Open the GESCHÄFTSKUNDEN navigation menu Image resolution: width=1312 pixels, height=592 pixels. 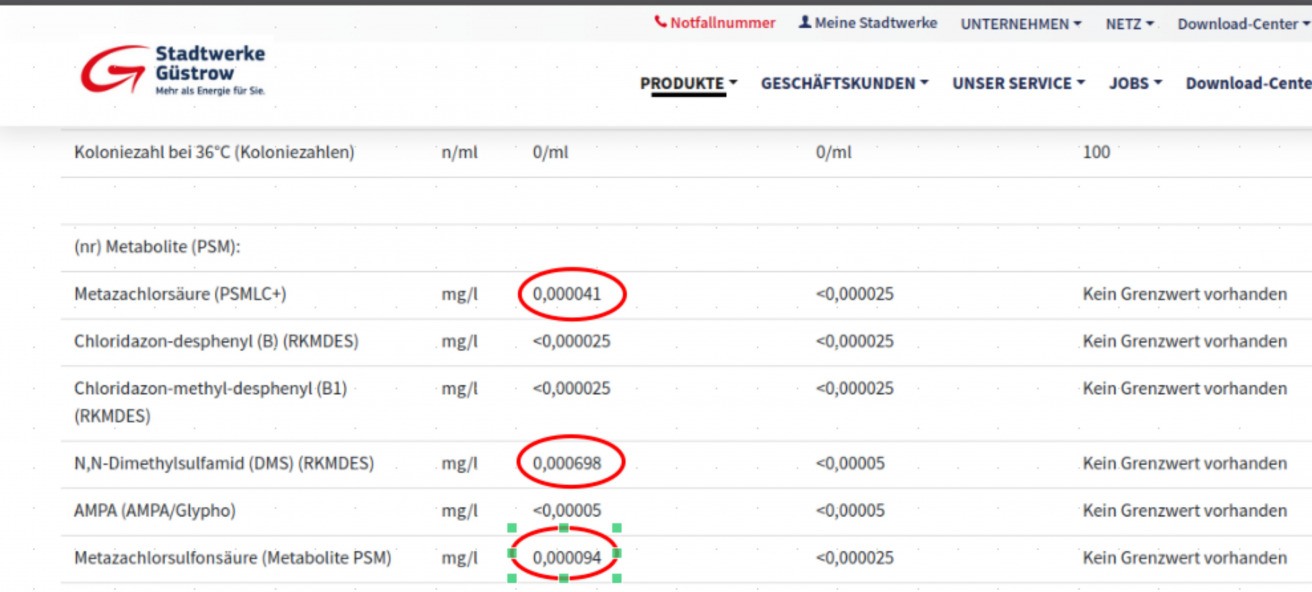pyautogui.click(x=844, y=84)
